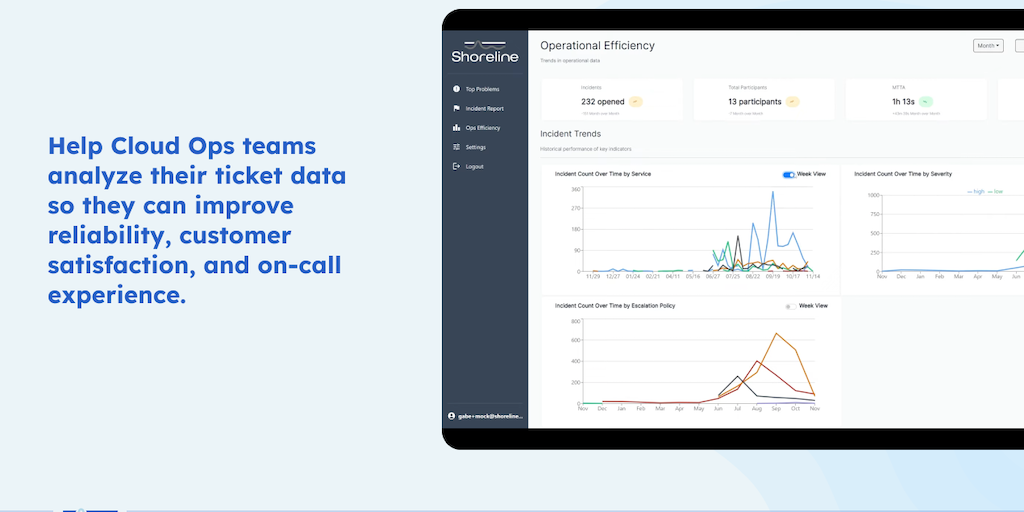Click the Operational Efficiency page heading

[597, 46]
